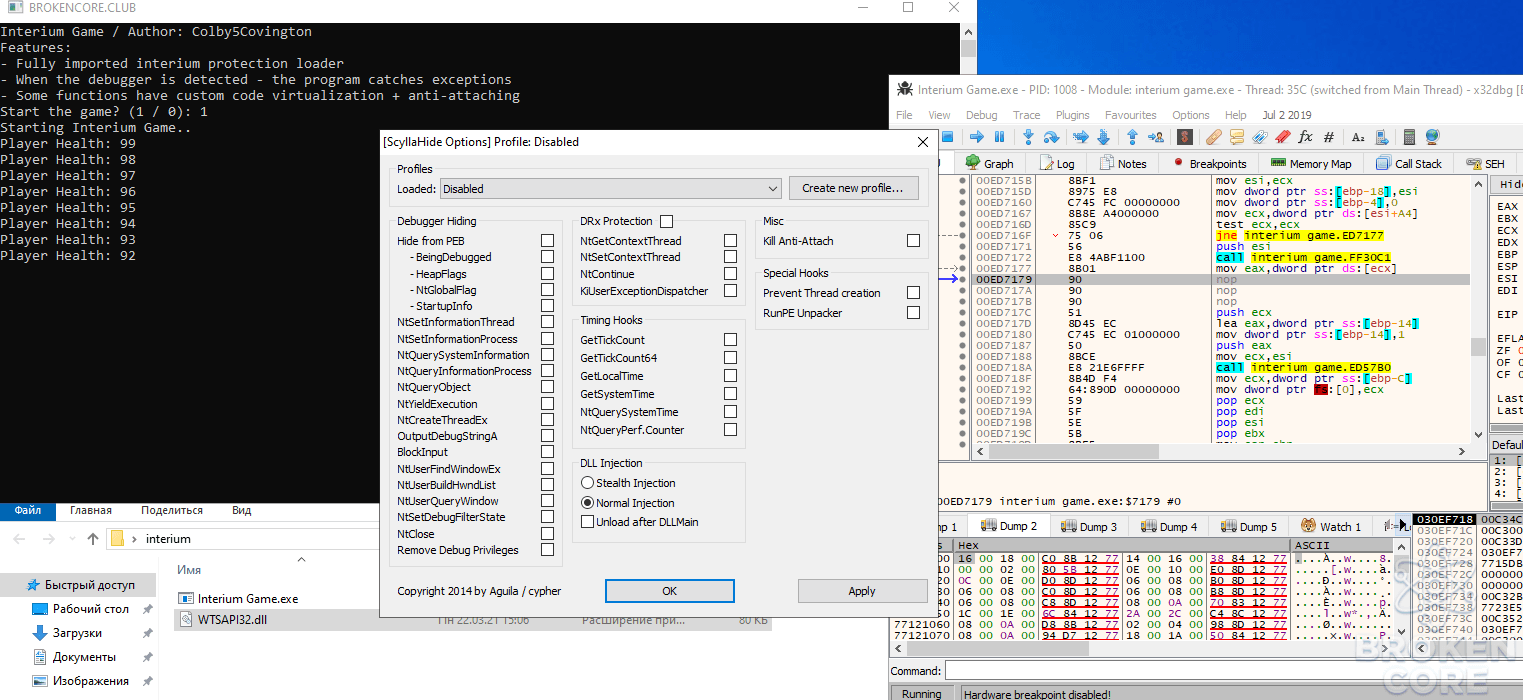
Task: Open the Bookmarks red icon
Action: coord(1282,137)
